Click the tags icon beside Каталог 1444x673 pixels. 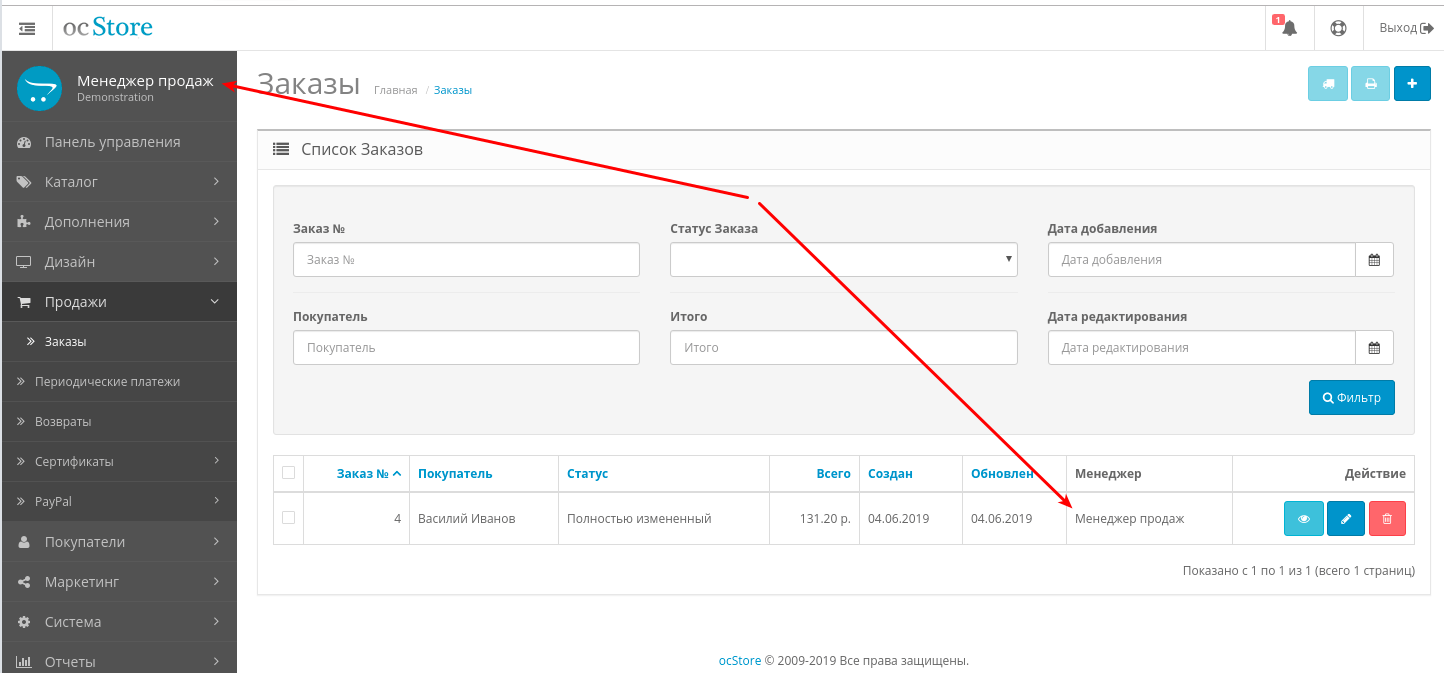pos(24,182)
